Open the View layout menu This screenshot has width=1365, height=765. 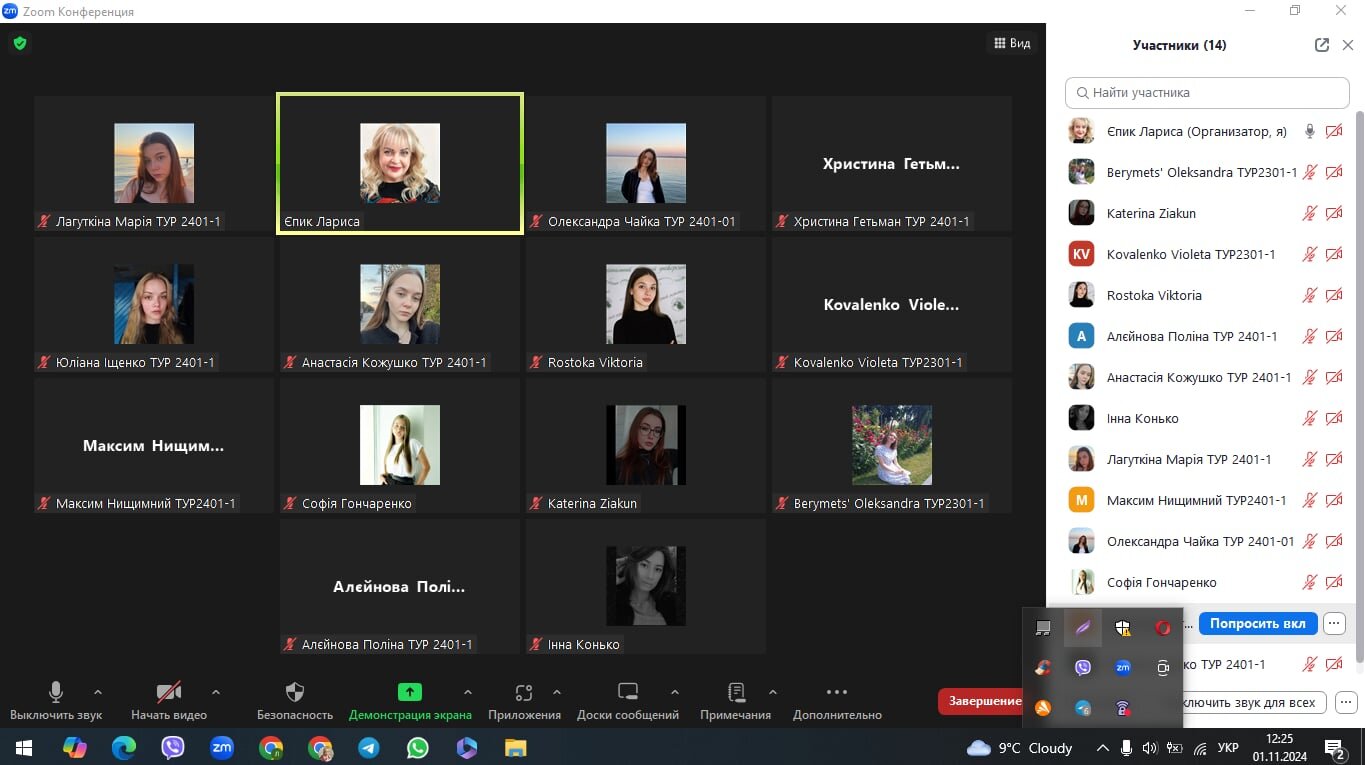point(1012,43)
